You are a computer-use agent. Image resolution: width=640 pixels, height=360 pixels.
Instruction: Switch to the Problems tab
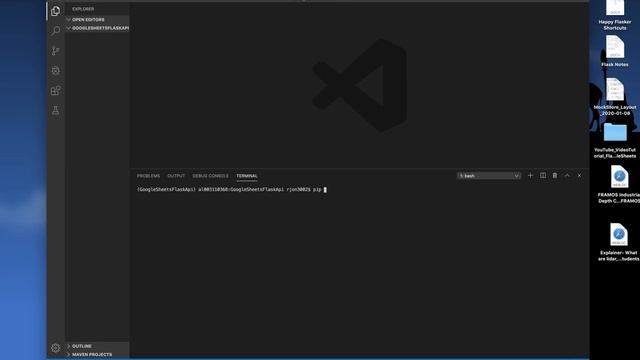pyautogui.click(x=148, y=176)
